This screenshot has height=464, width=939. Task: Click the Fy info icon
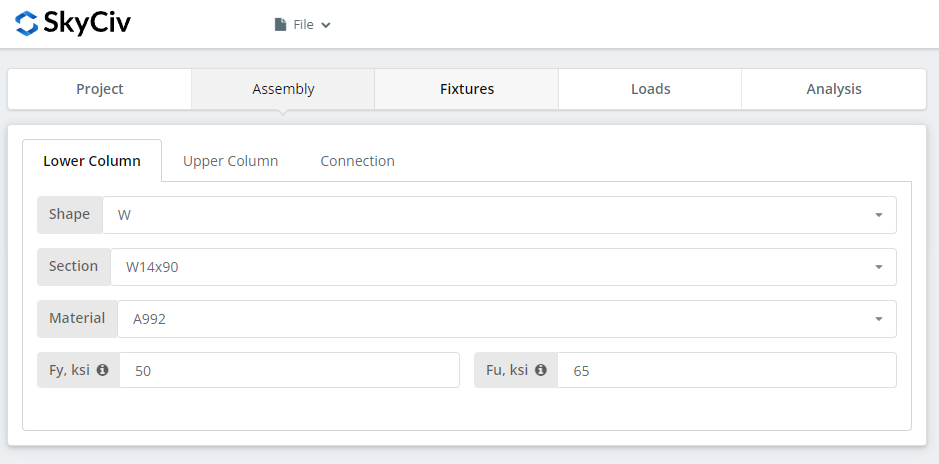(102, 370)
